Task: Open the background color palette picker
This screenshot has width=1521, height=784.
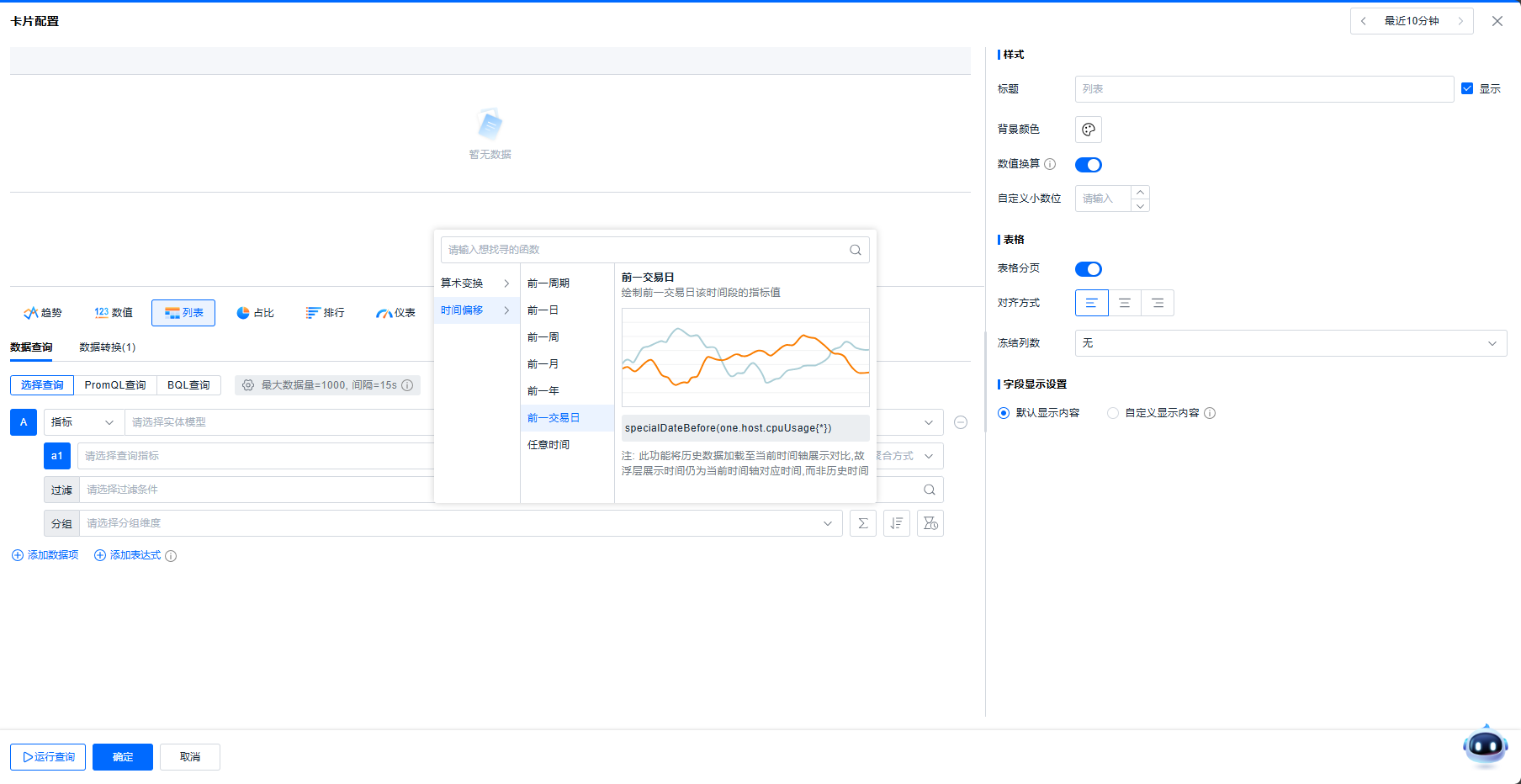Action: pyautogui.click(x=1088, y=130)
